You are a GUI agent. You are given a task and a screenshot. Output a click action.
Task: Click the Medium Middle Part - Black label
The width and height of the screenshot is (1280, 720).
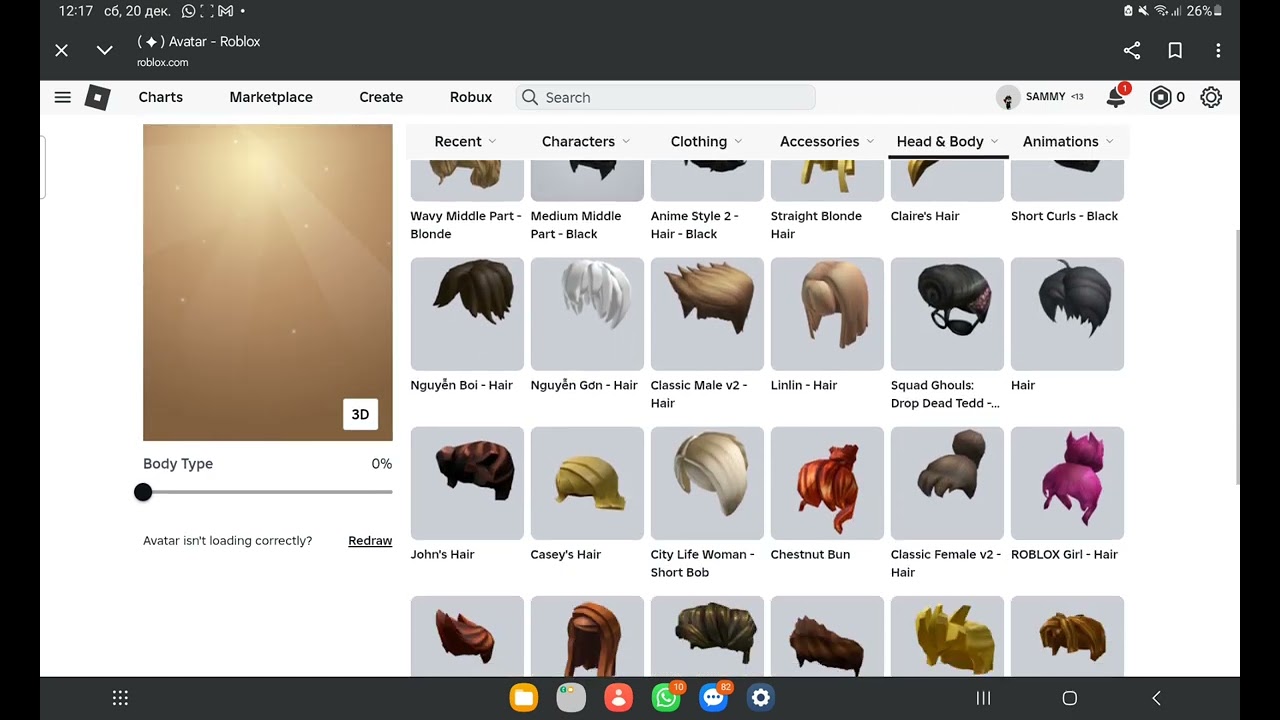click(576, 225)
